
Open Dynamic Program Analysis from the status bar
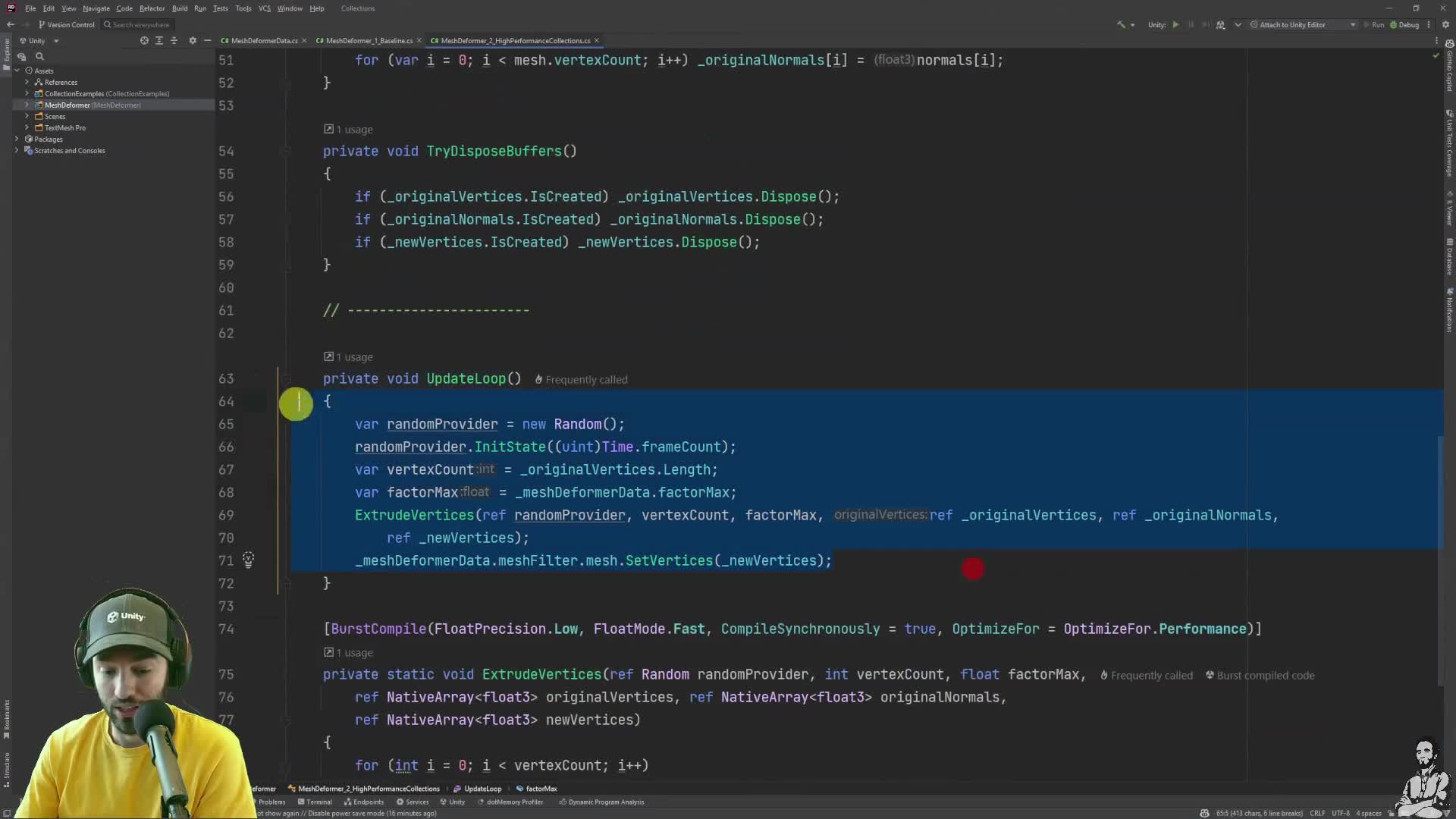[x=601, y=802]
